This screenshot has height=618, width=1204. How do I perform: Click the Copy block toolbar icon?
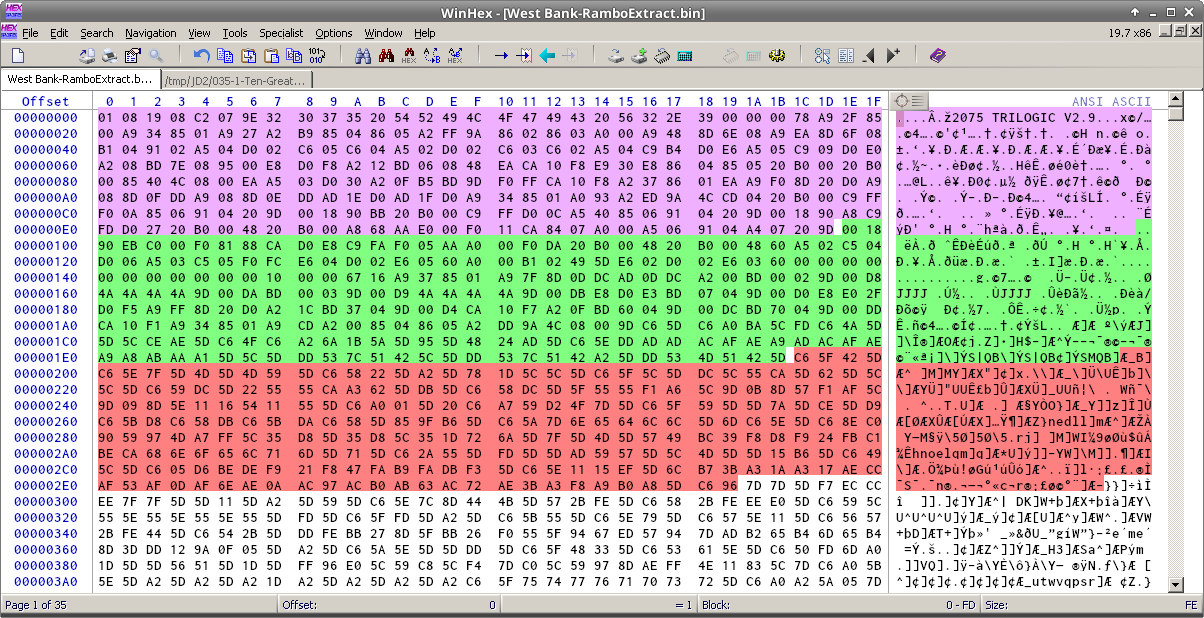[x=225, y=56]
